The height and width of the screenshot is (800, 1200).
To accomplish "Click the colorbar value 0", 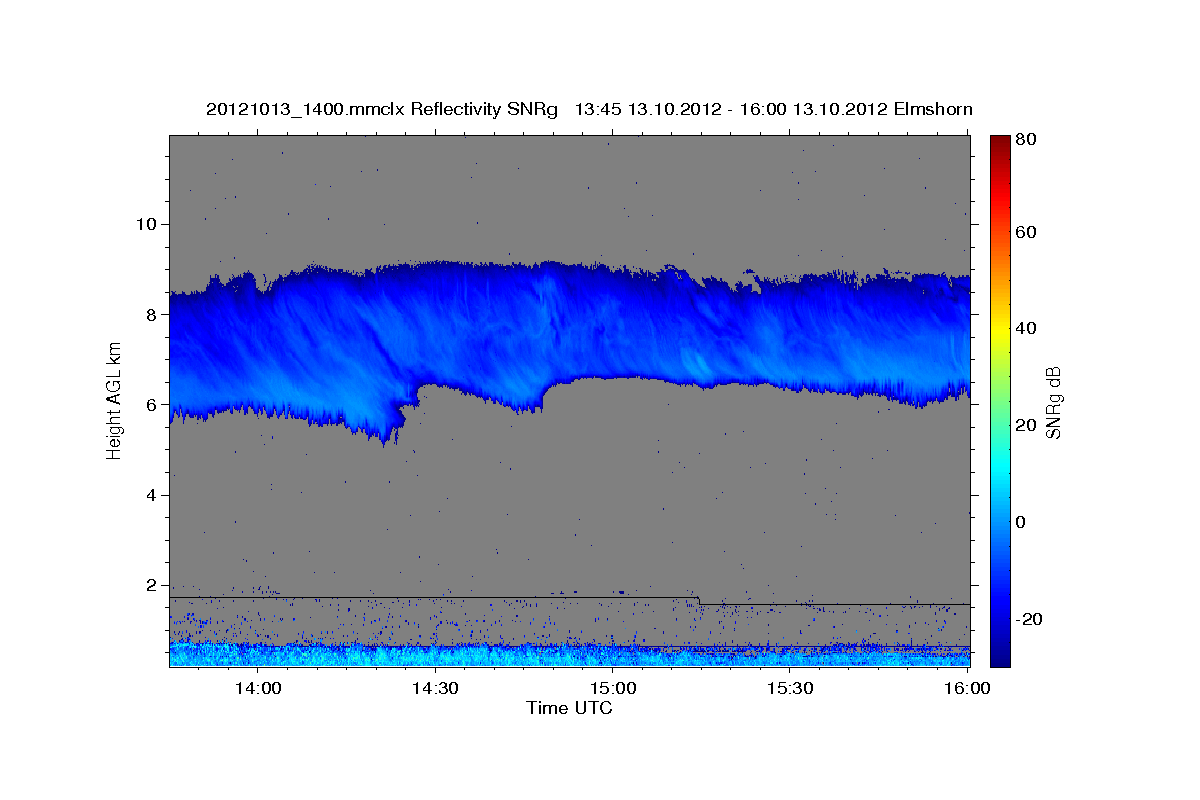I will pos(1020,522).
